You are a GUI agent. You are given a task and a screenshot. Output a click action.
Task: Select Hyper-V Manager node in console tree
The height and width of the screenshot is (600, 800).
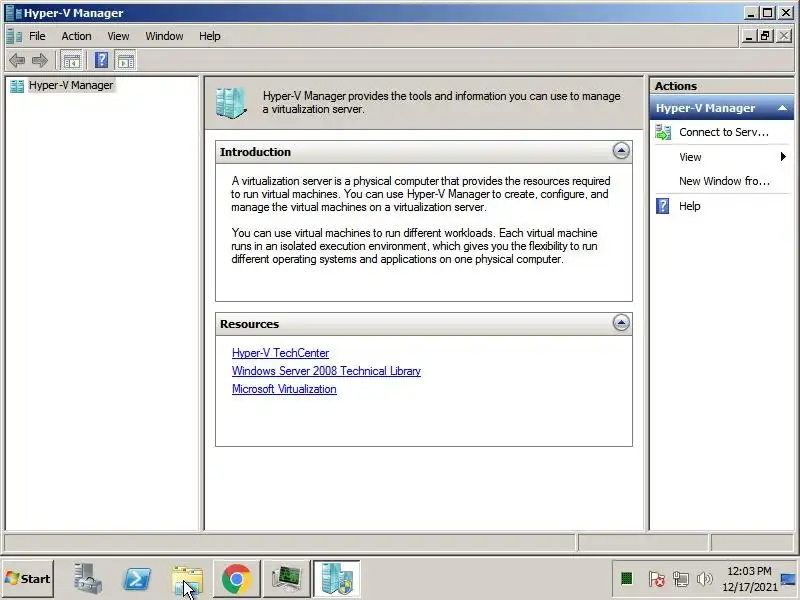71,85
